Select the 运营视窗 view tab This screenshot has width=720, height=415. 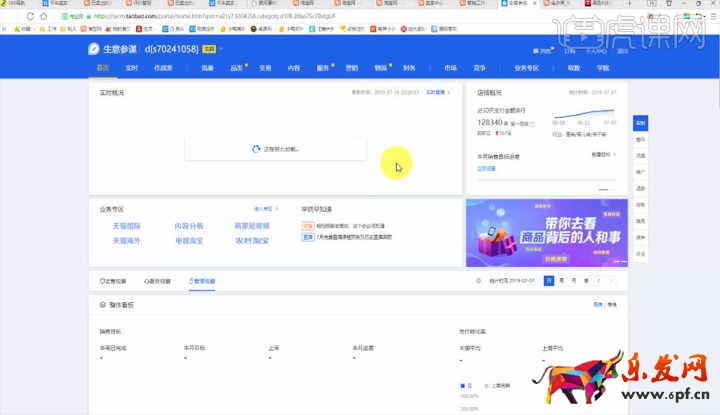tap(113, 281)
